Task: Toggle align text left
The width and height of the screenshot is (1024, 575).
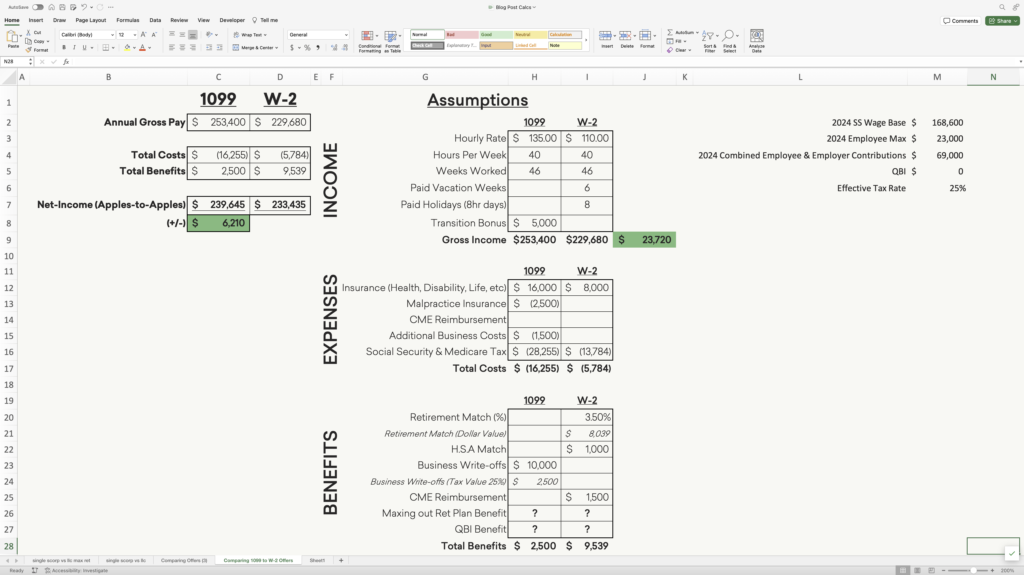Action: click(x=172, y=48)
